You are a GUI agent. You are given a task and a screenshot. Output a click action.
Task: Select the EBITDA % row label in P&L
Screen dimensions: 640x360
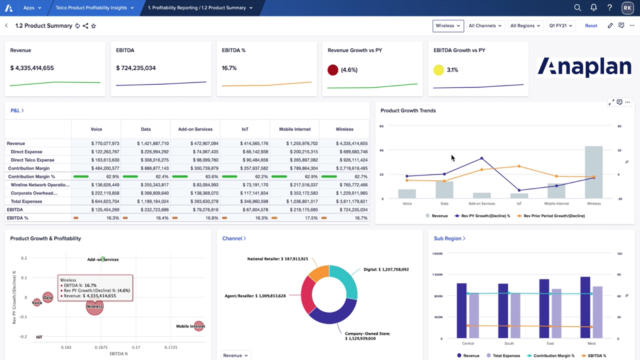point(18,218)
